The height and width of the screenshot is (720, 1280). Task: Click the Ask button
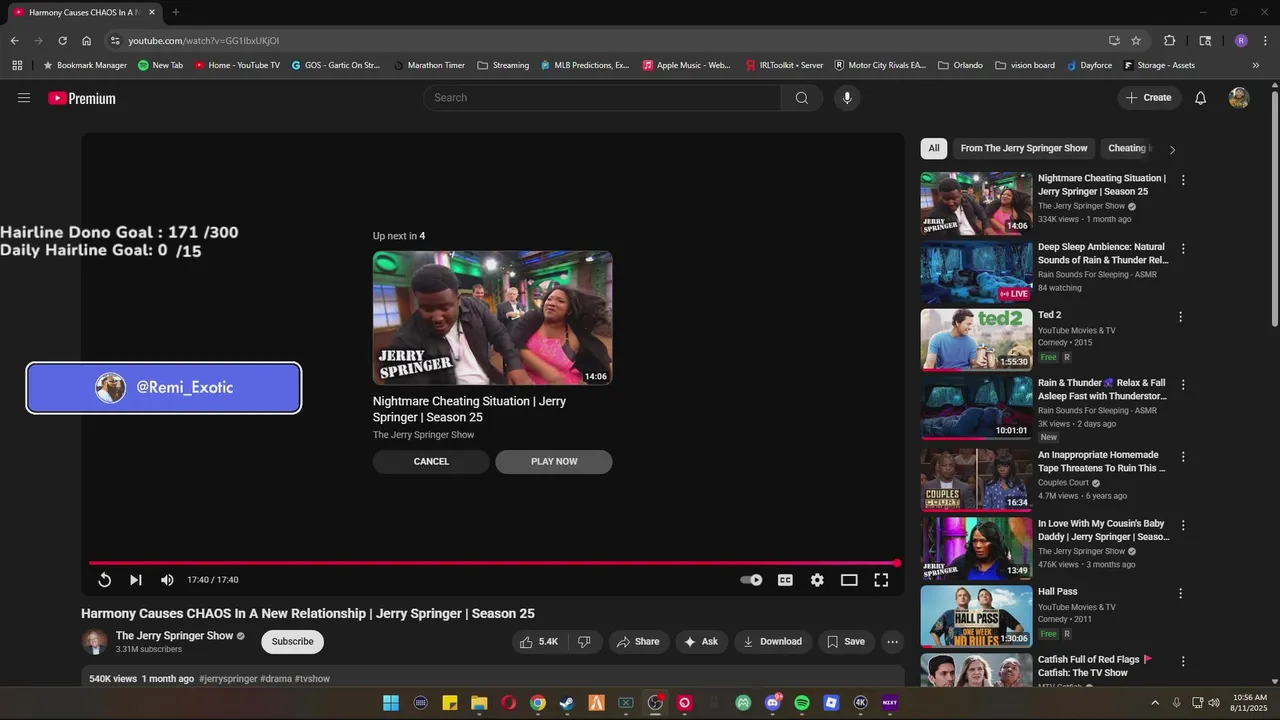tap(701, 642)
